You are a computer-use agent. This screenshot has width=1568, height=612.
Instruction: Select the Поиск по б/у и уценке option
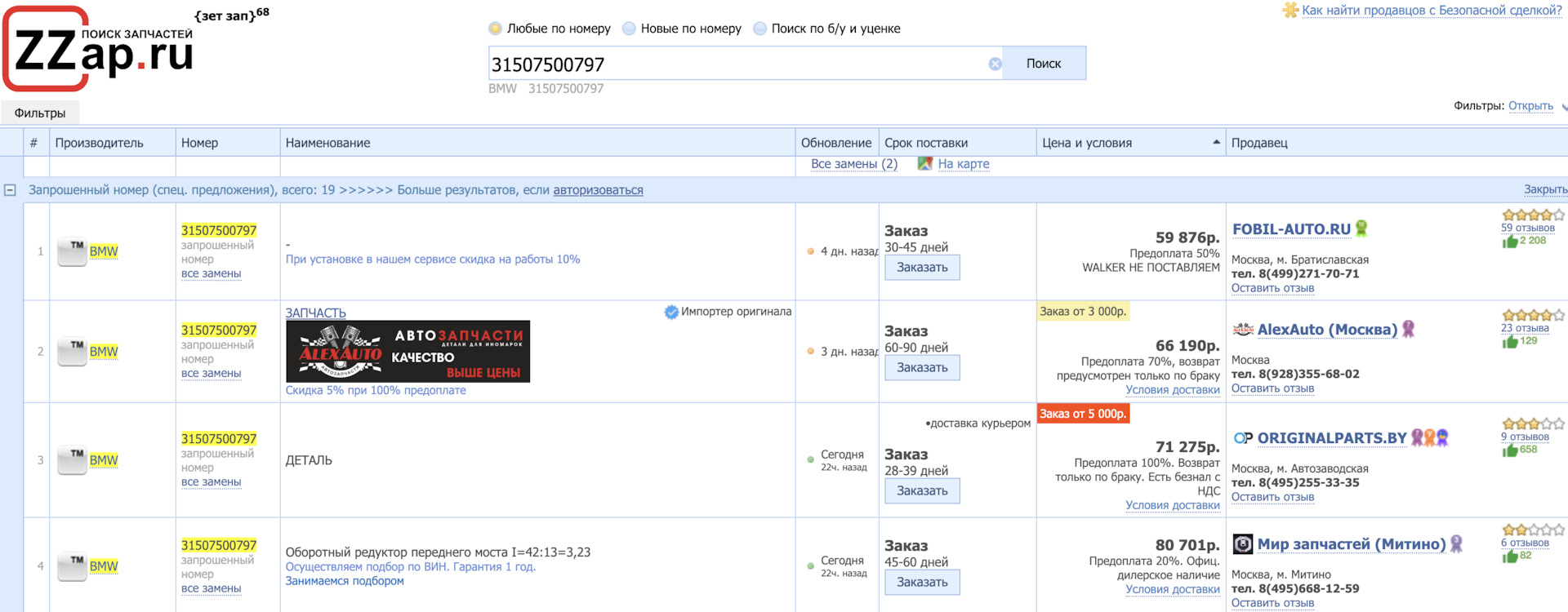(x=759, y=29)
